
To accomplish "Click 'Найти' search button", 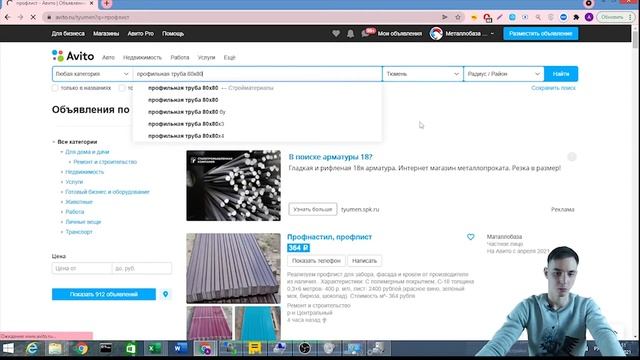I will (x=561, y=74).
